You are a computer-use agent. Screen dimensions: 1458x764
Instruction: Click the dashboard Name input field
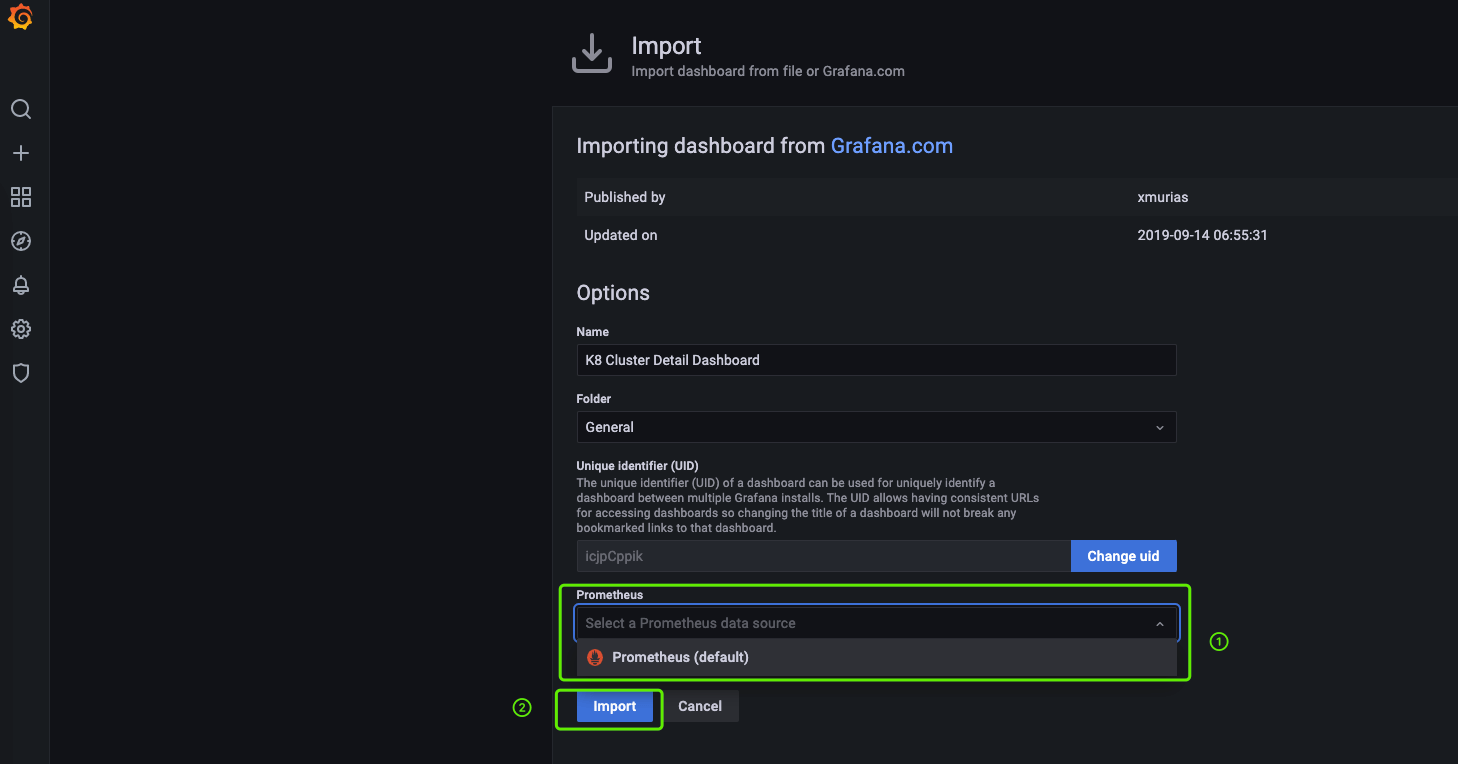pyautogui.click(x=875, y=360)
